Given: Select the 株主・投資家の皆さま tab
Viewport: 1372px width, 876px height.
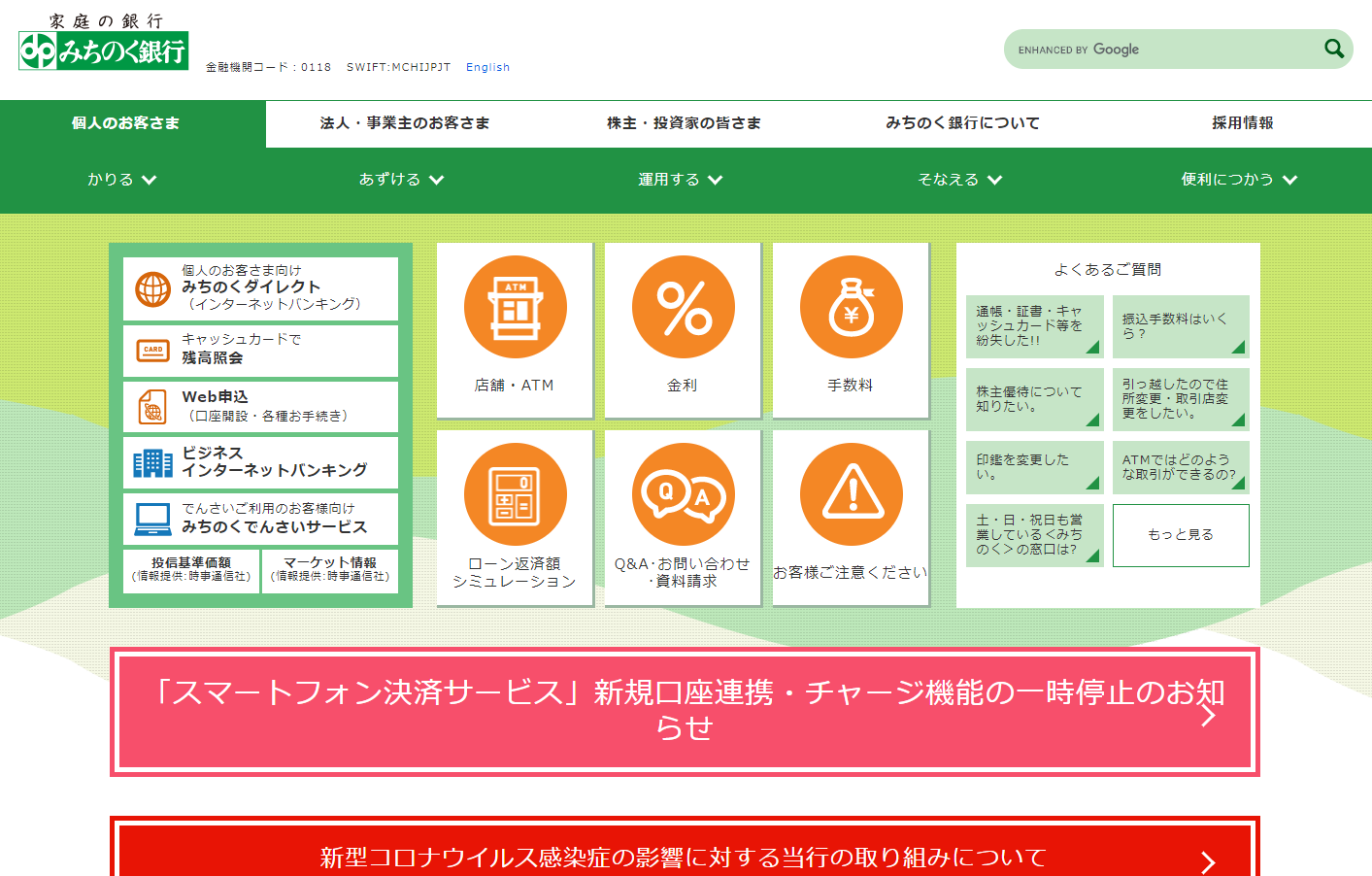Looking at the screenshot, I should (x=684, y=123).
